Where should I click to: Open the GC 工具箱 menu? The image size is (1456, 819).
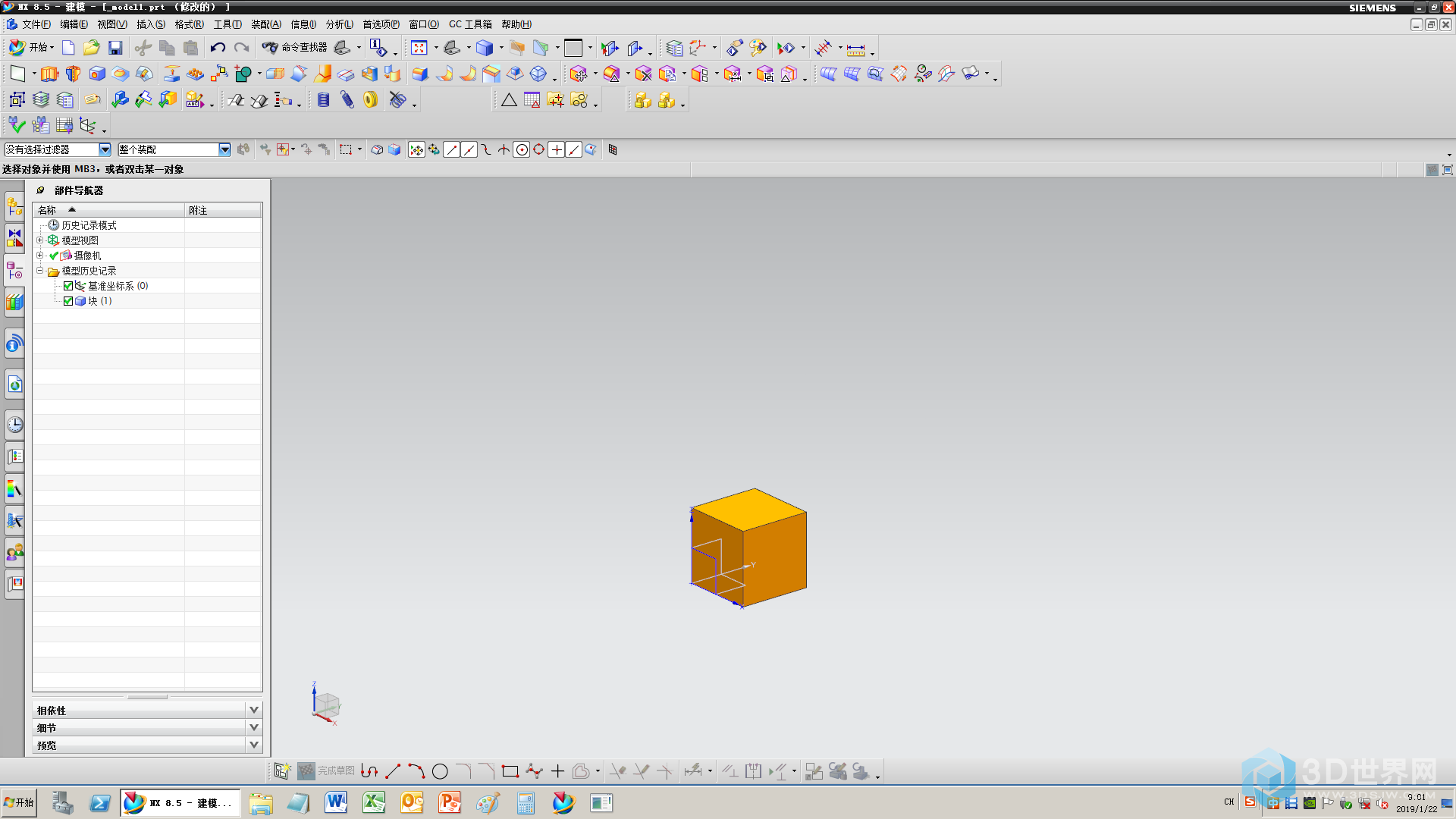point(469,24)
